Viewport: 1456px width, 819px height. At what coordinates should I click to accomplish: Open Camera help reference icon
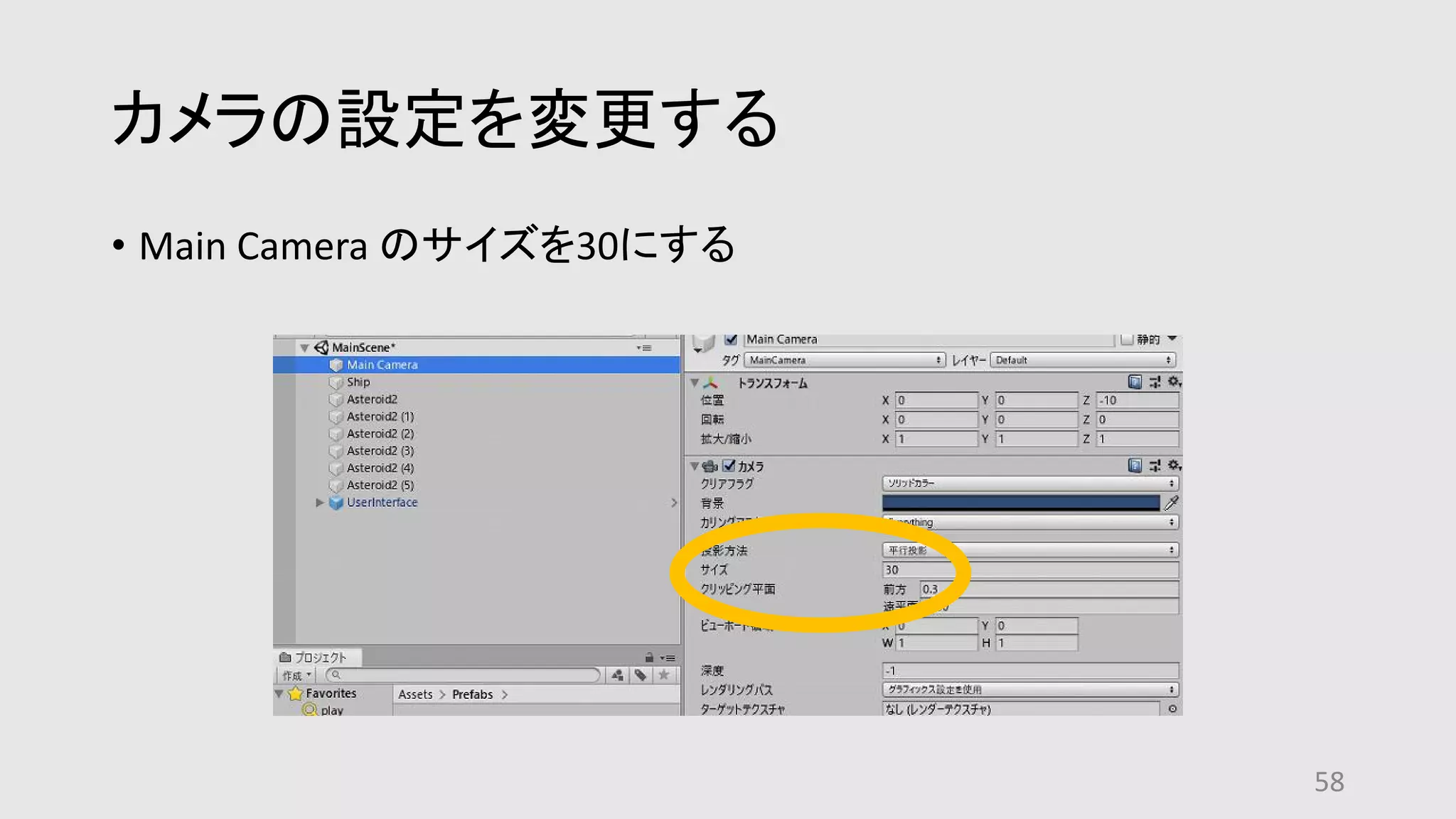point(1135,466)
